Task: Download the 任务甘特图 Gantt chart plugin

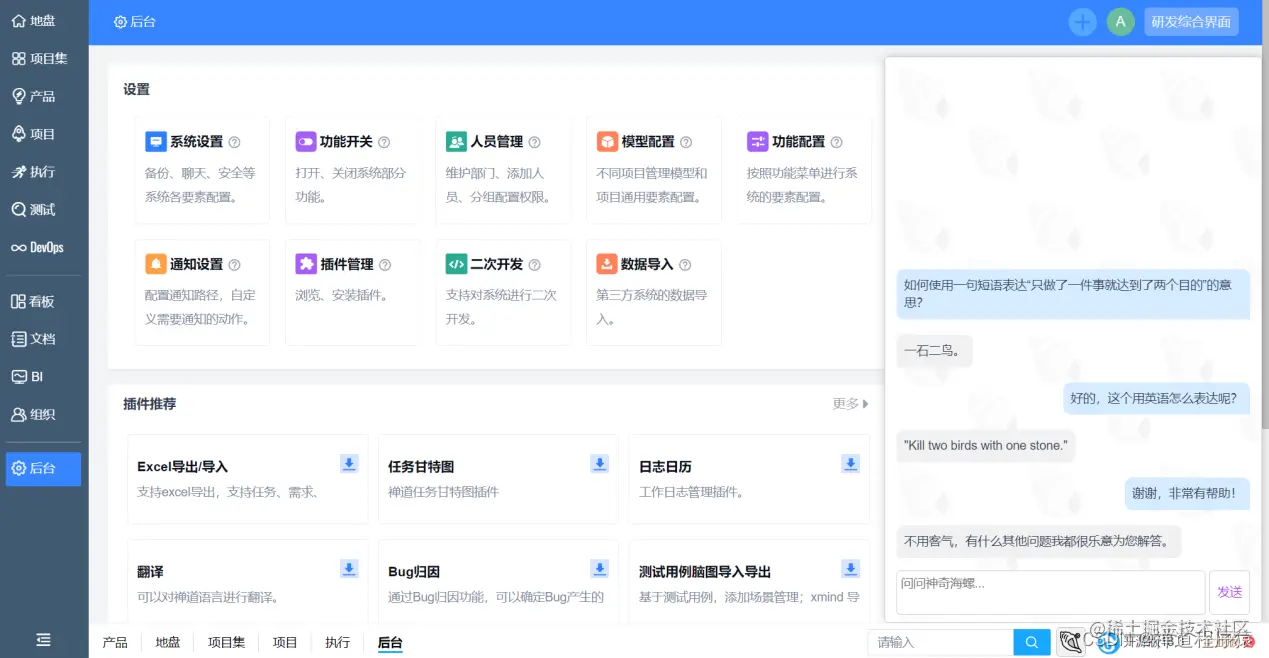Action: pyautogui.click(x=599, y=463)
